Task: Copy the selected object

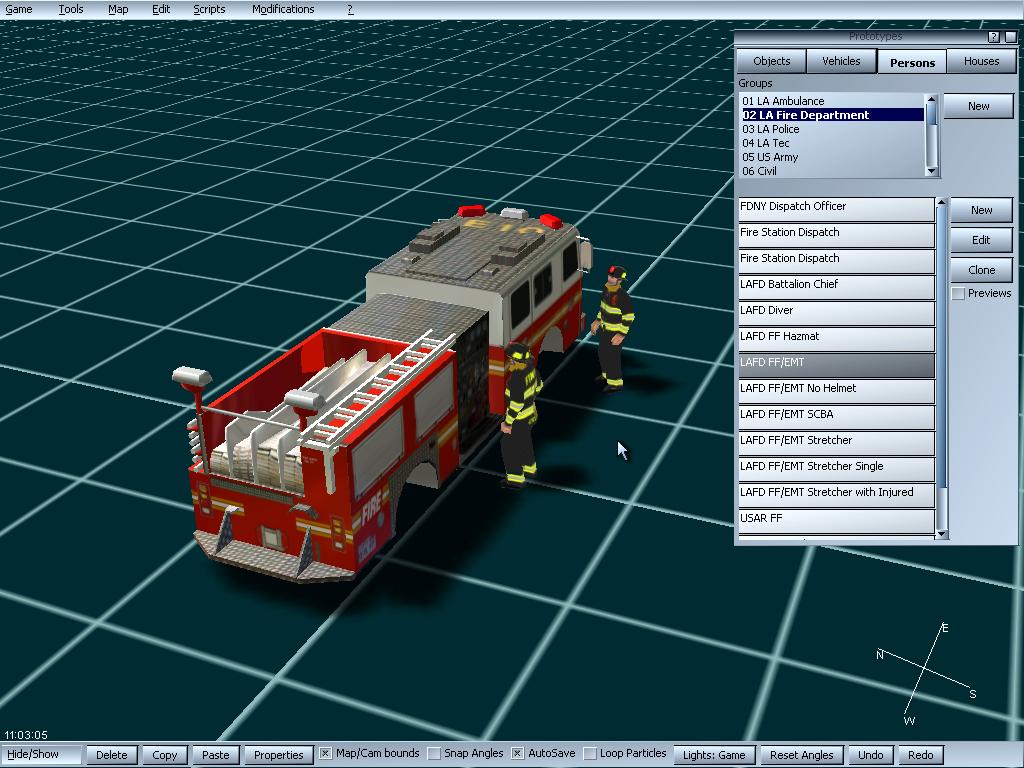Action: point(165,755)
